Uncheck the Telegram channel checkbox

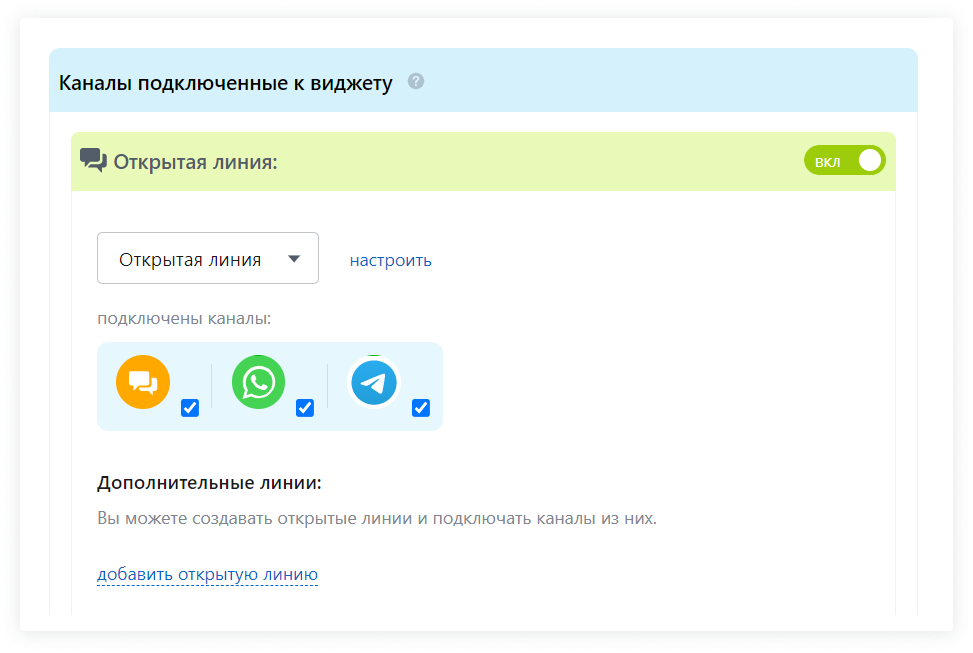click(x=421, y=408)
